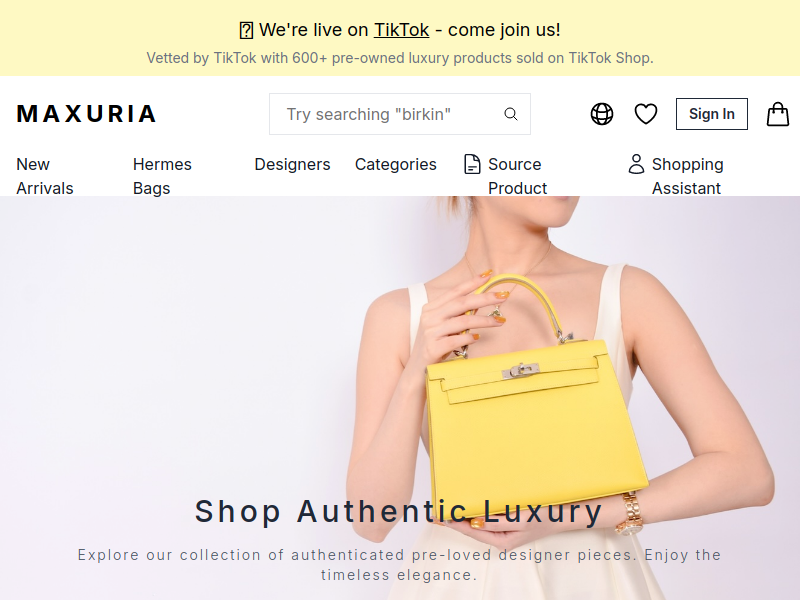Click the Sign In button
The width and height of the screenshot is (800, 600).
[x=712, y=114]
